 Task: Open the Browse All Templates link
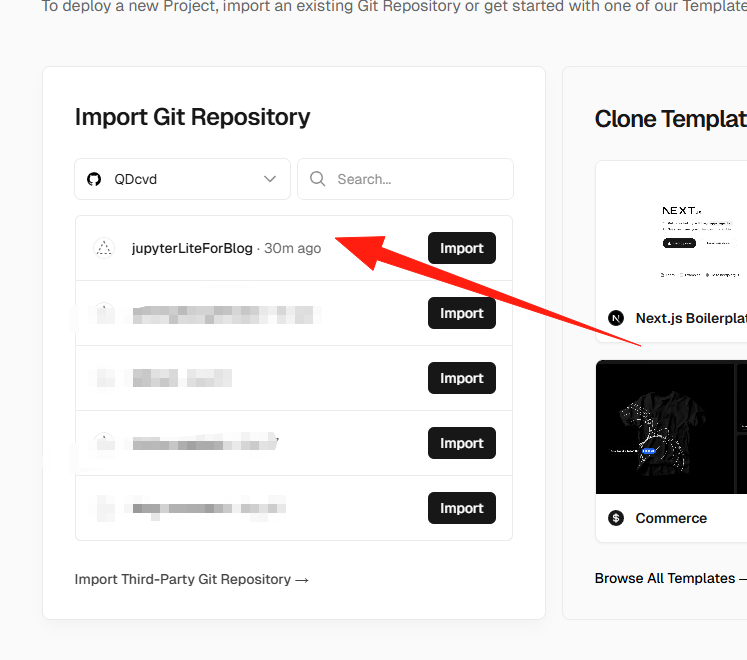click(671, 578)
